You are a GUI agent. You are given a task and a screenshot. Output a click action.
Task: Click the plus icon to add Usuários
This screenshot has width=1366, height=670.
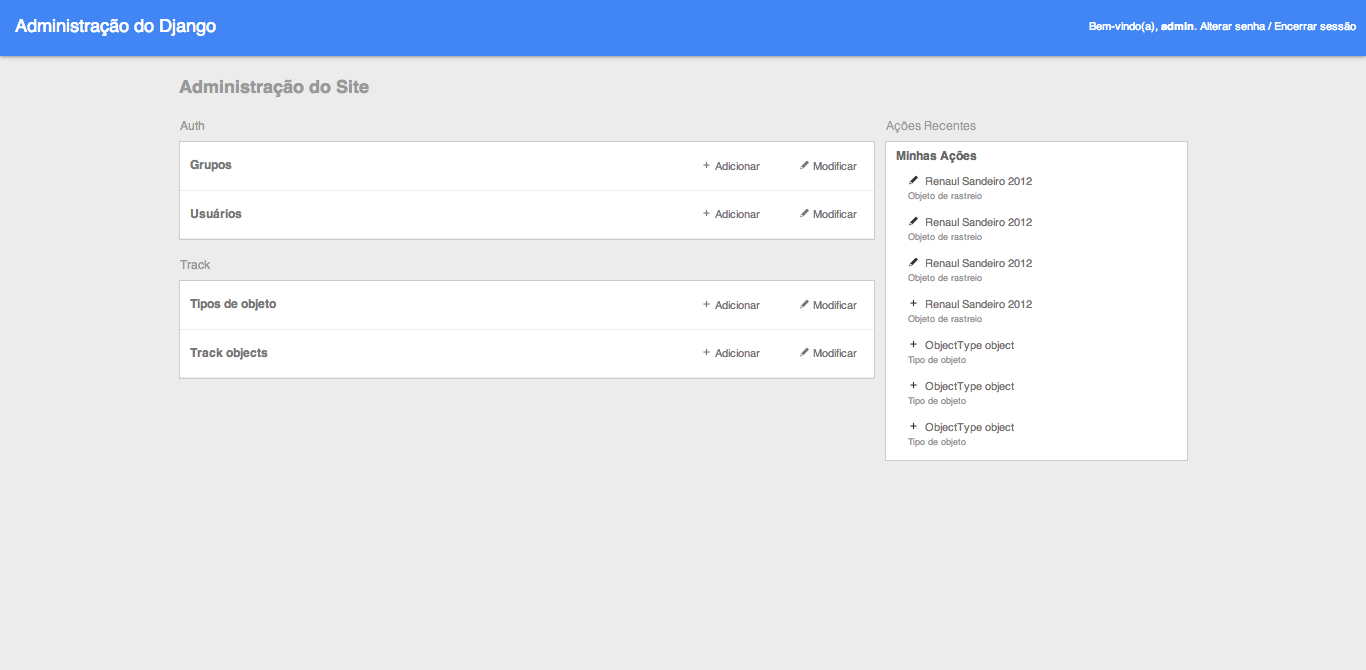click(x=706, y=213)
